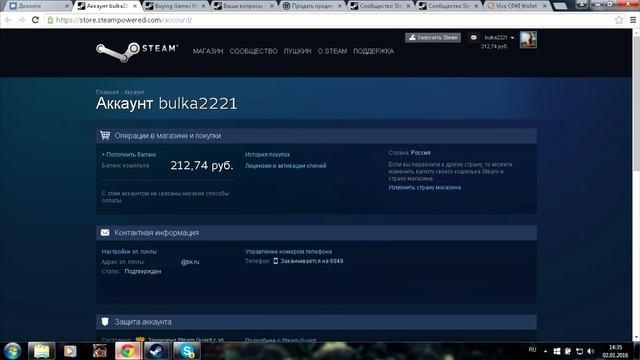Click the Главная breadcrumb link
The height and width of the screenshot is (360, 640).
tap(107, 92)
